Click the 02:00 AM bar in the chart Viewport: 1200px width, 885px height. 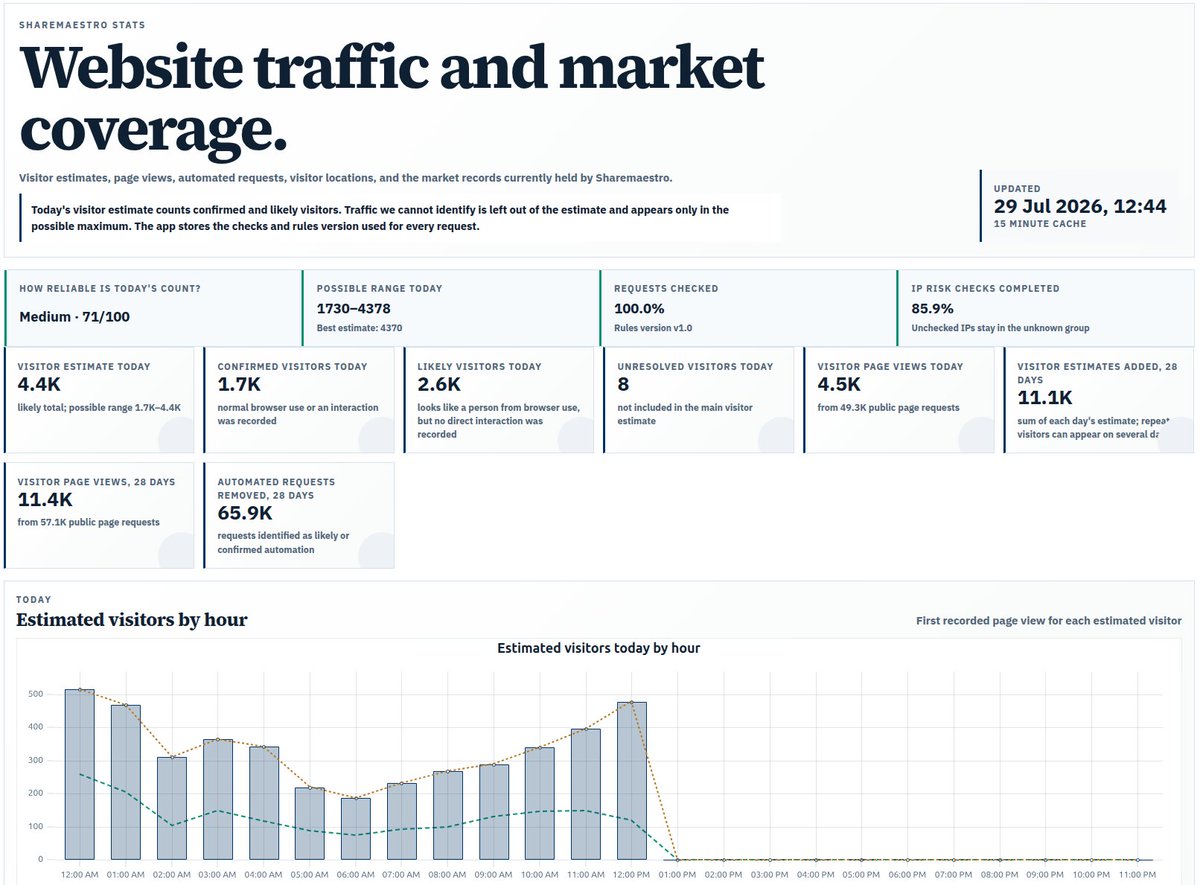tap(172, 808)
